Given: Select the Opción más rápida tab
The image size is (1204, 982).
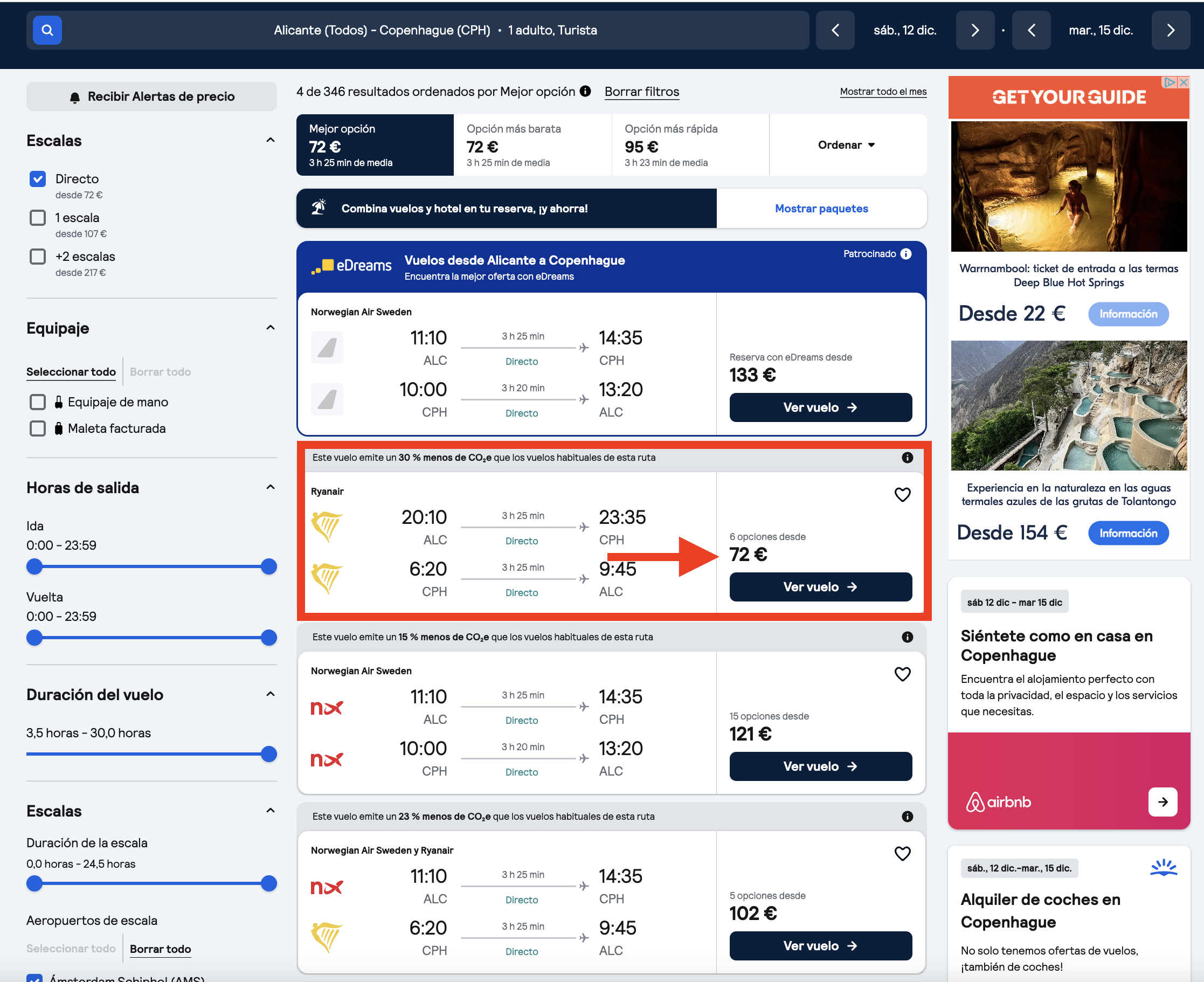Looking at the screenshot, I should 690,145.
